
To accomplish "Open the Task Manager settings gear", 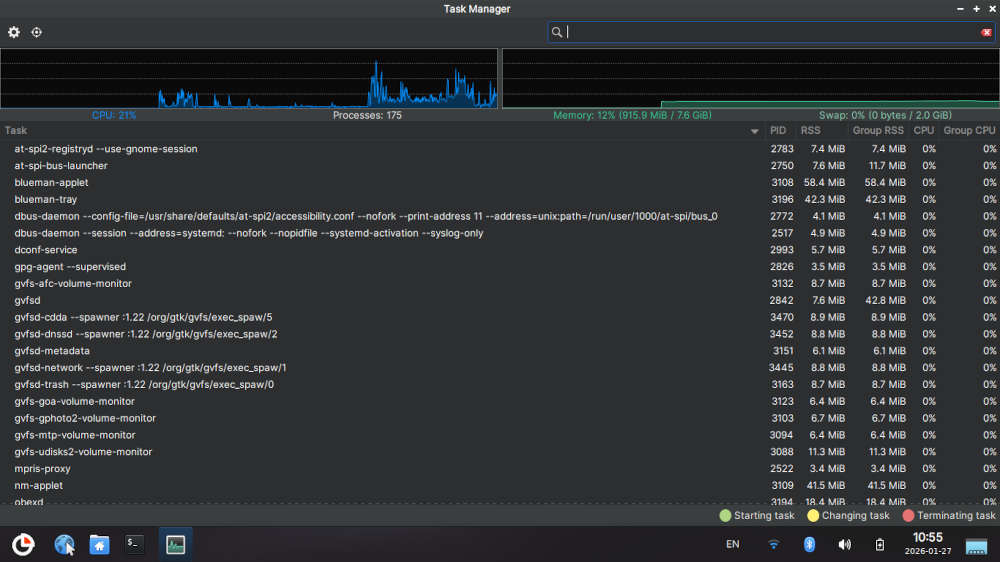I will (14, 32).
